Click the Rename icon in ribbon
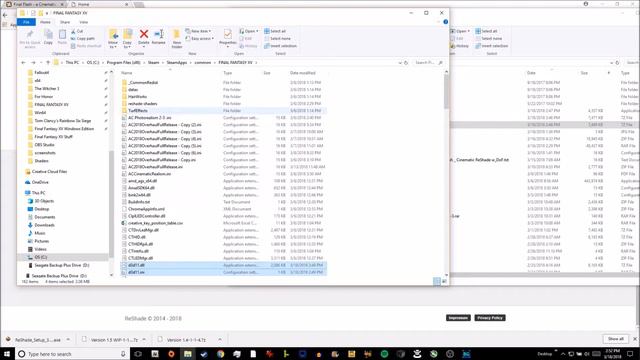 pos(159,34)
